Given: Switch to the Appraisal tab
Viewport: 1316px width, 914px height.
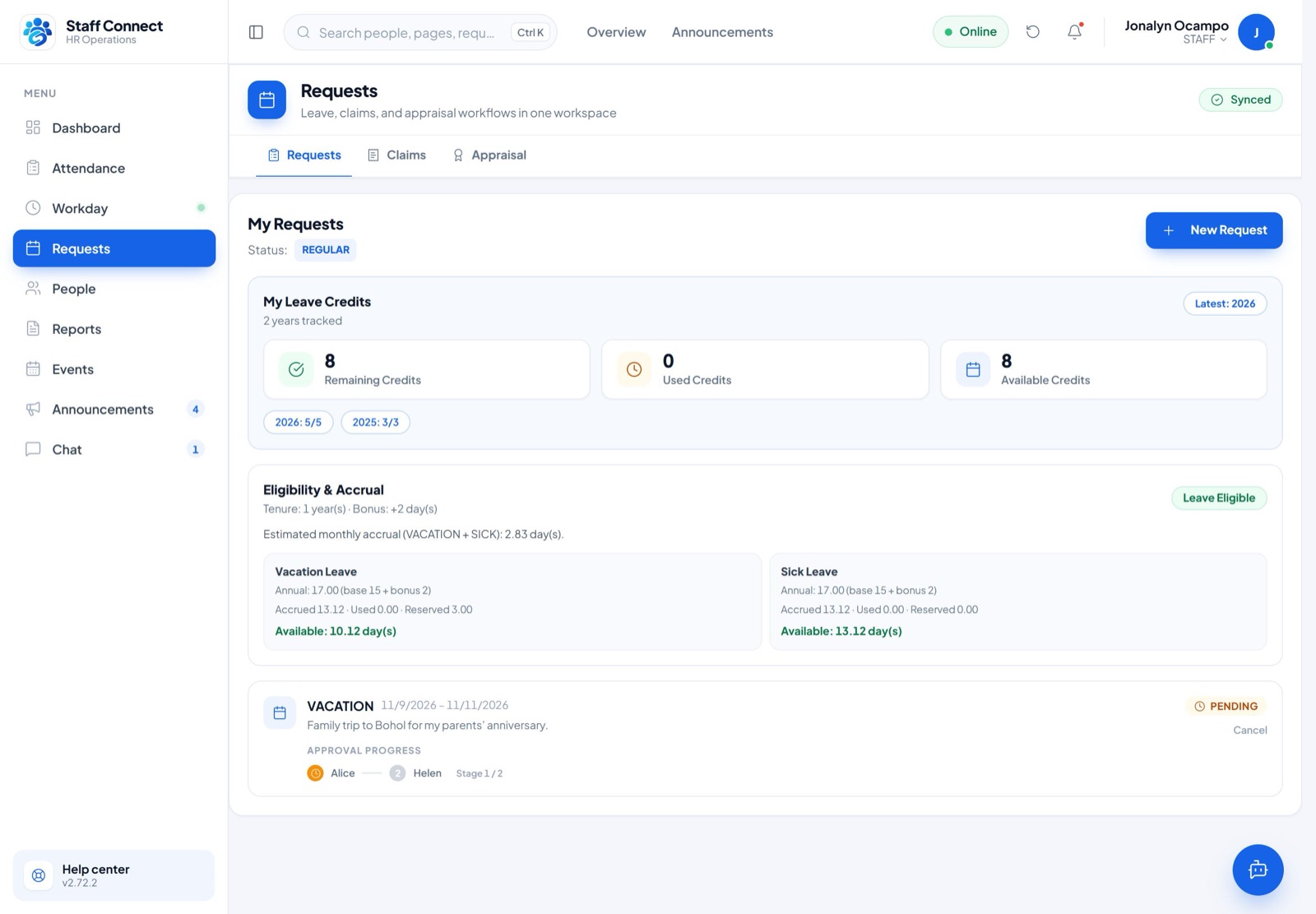Looking at the screenshot, I should tap(489, 155).
